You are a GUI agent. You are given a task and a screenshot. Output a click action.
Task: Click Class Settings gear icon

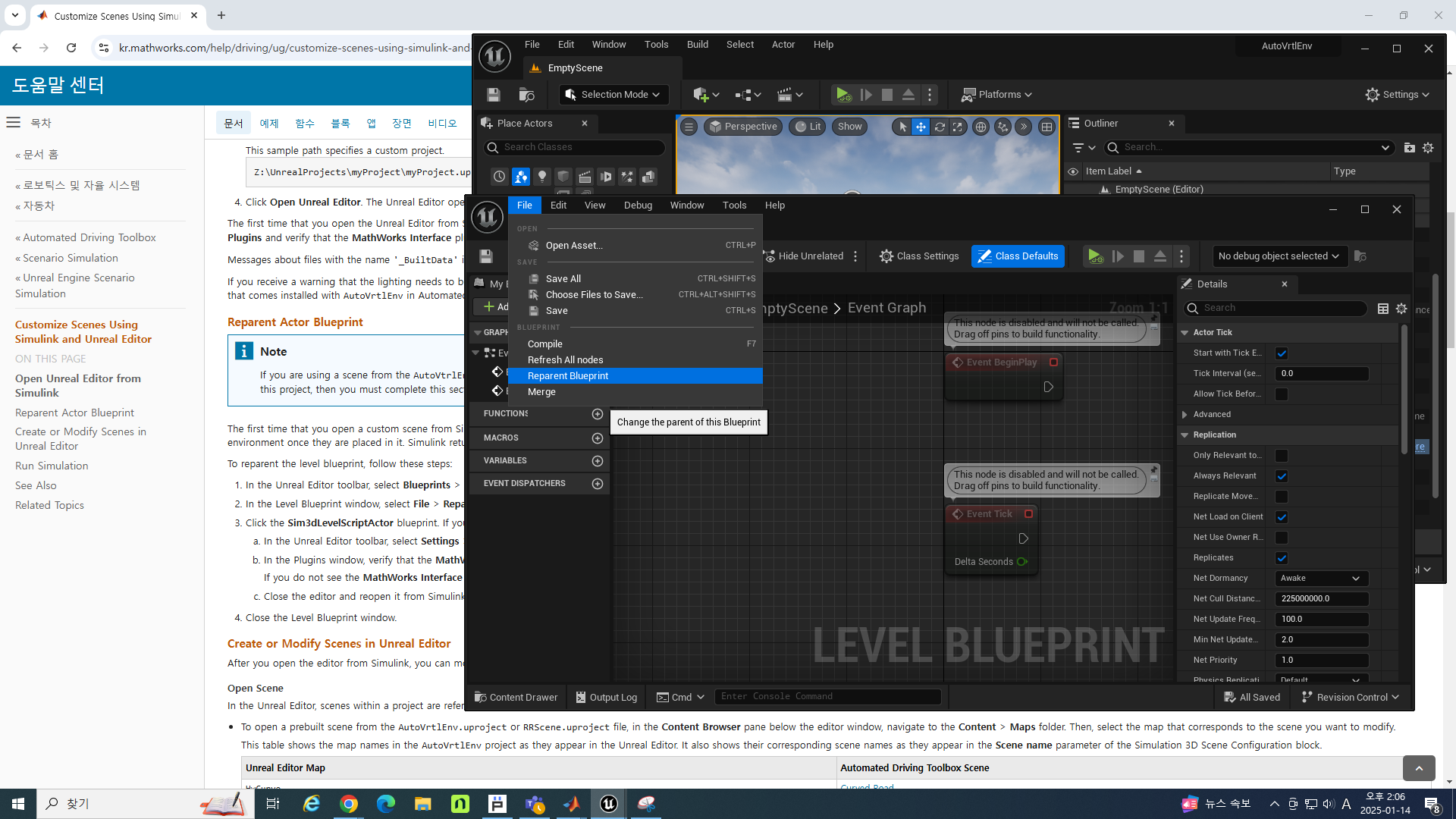(x=886, y=256)
